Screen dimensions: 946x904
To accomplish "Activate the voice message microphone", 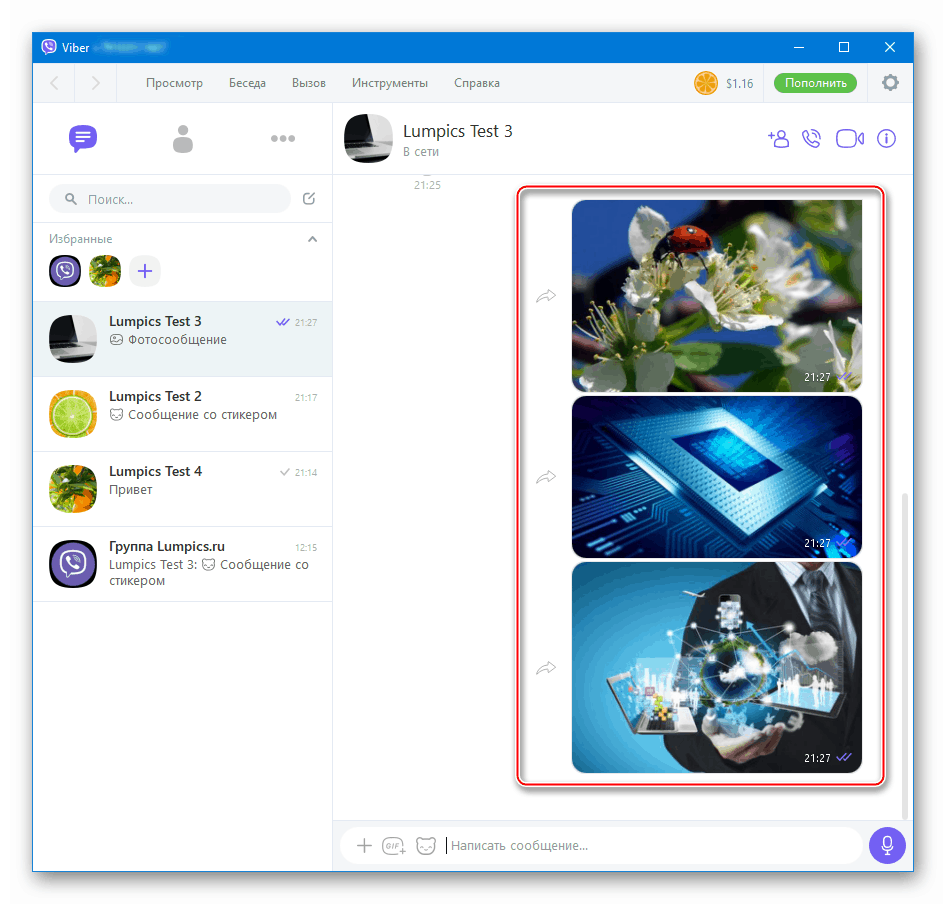I will 887,845.
